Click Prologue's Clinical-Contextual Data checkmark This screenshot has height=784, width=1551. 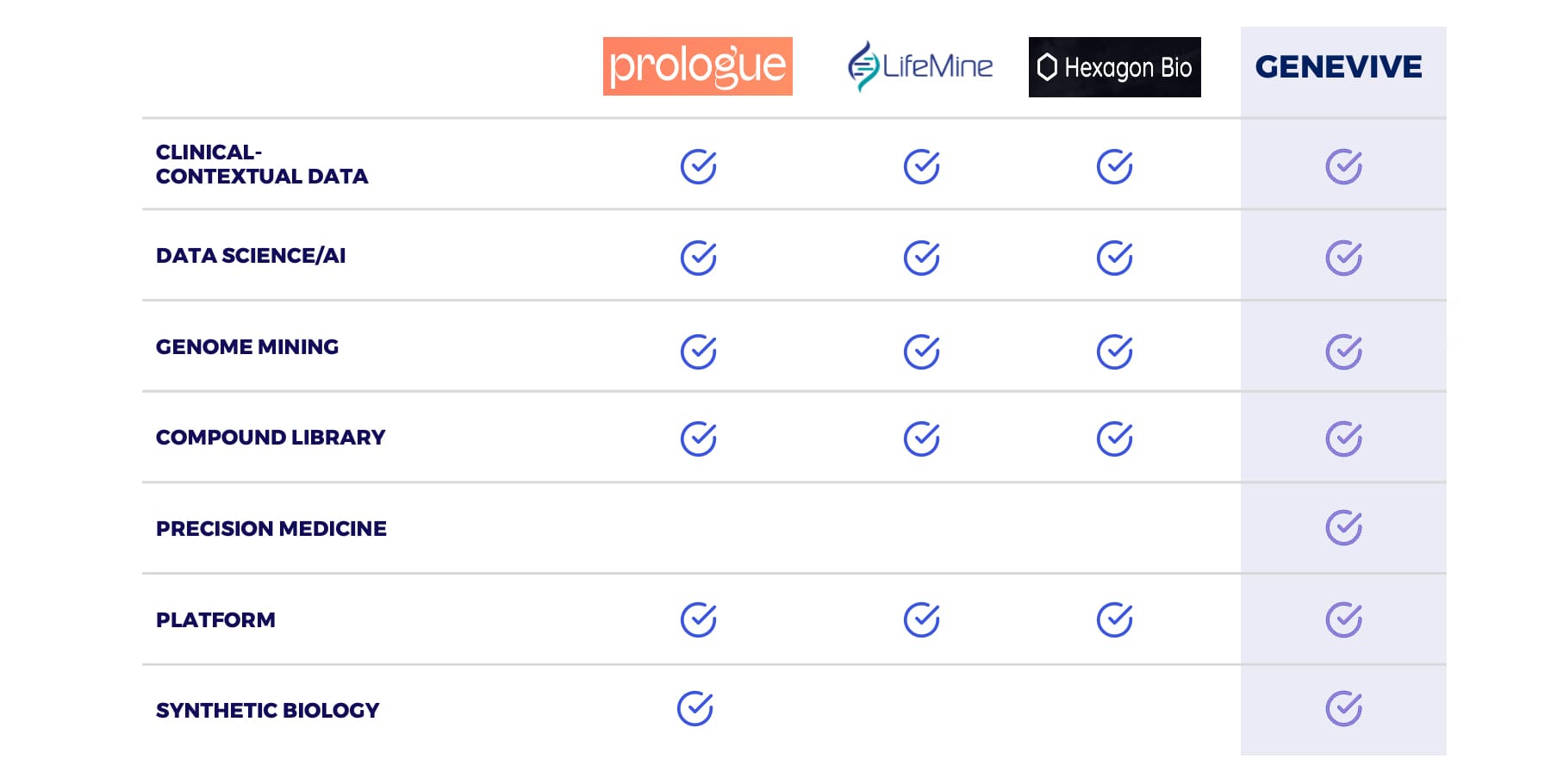point(698,166)
